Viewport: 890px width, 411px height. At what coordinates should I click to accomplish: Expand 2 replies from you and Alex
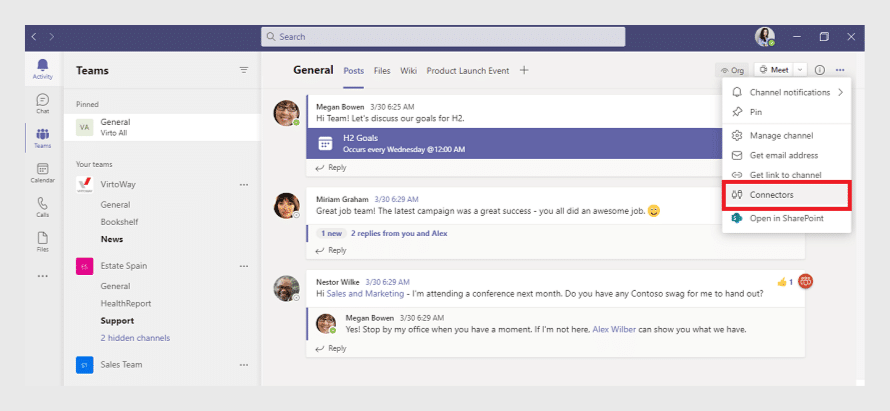[399, 233]
